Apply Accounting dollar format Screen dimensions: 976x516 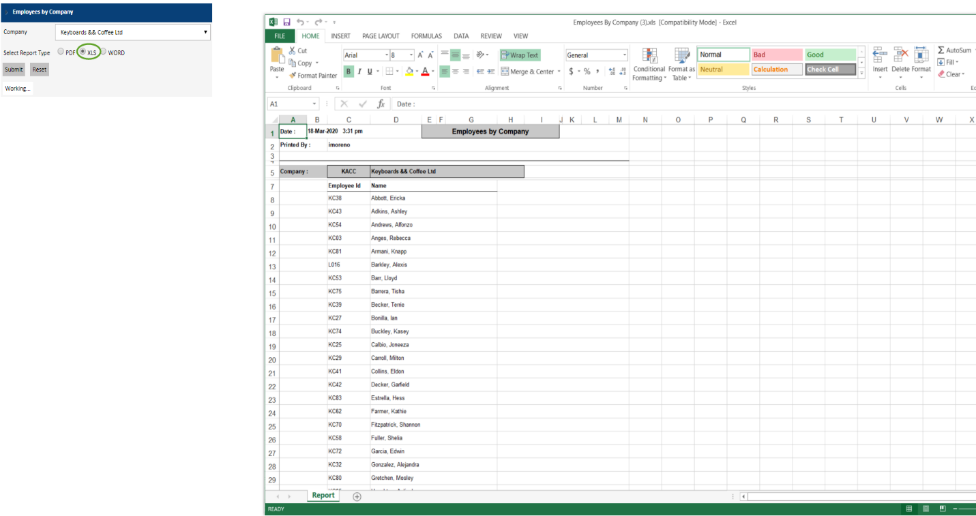coord(571,72)
